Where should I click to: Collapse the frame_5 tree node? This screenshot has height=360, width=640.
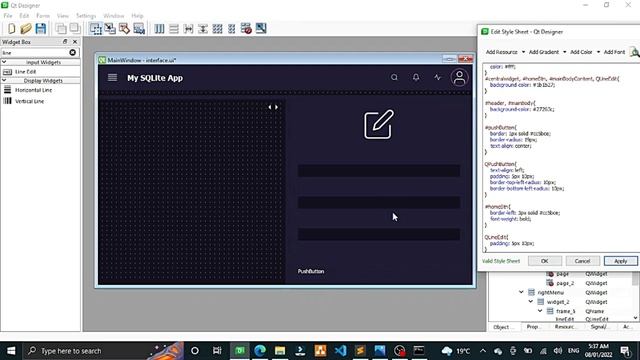tap(540, 311)
